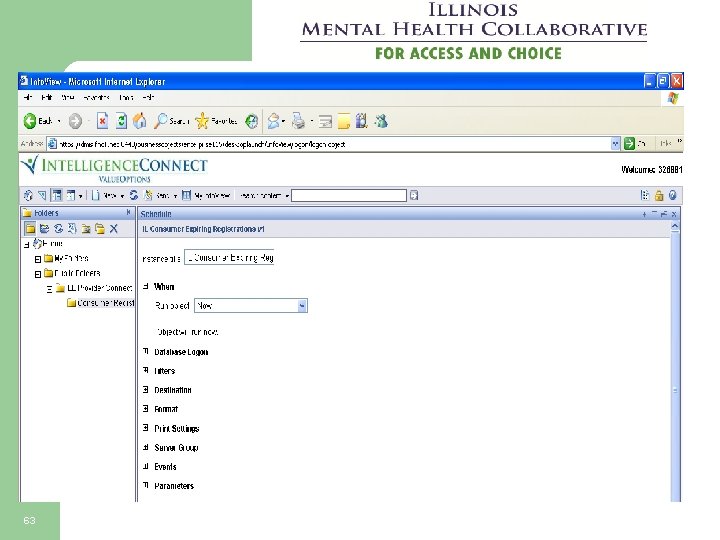Image resolution: width=720 pixels, height=540 pixels.
Task: Click the second icon in the InfoView toolbar
Action: pos(42,196)
